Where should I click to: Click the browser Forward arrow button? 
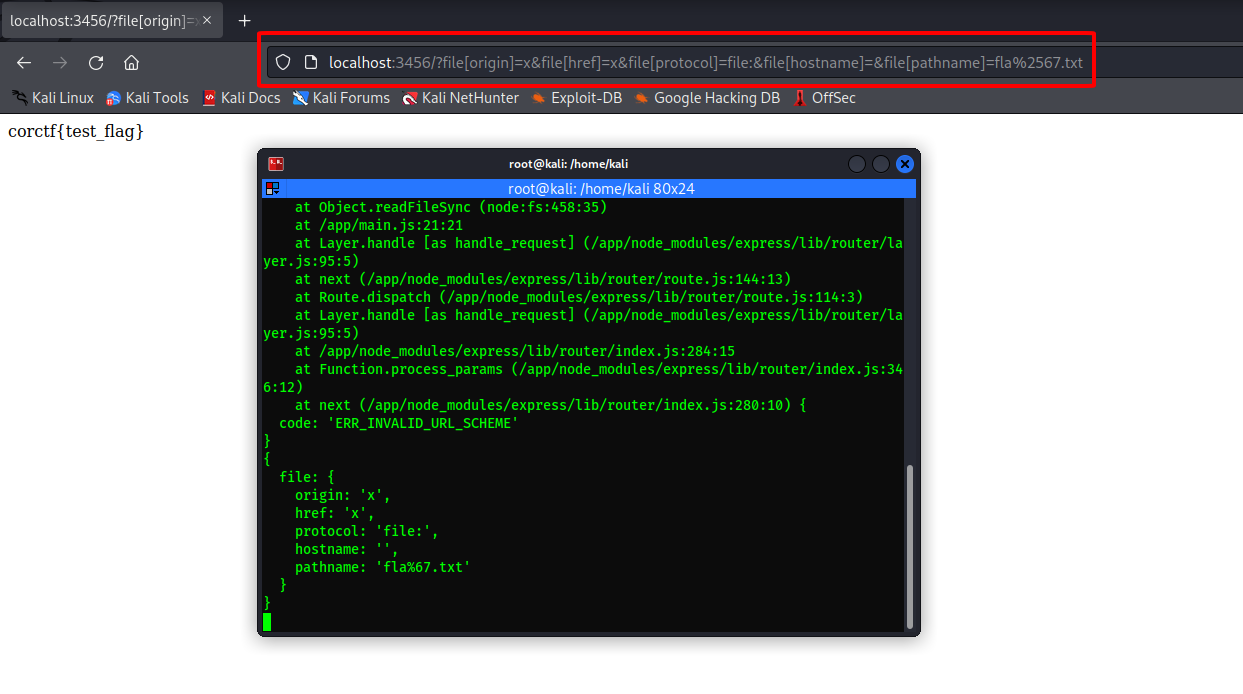pyautogui.click(x=60, y=62)
